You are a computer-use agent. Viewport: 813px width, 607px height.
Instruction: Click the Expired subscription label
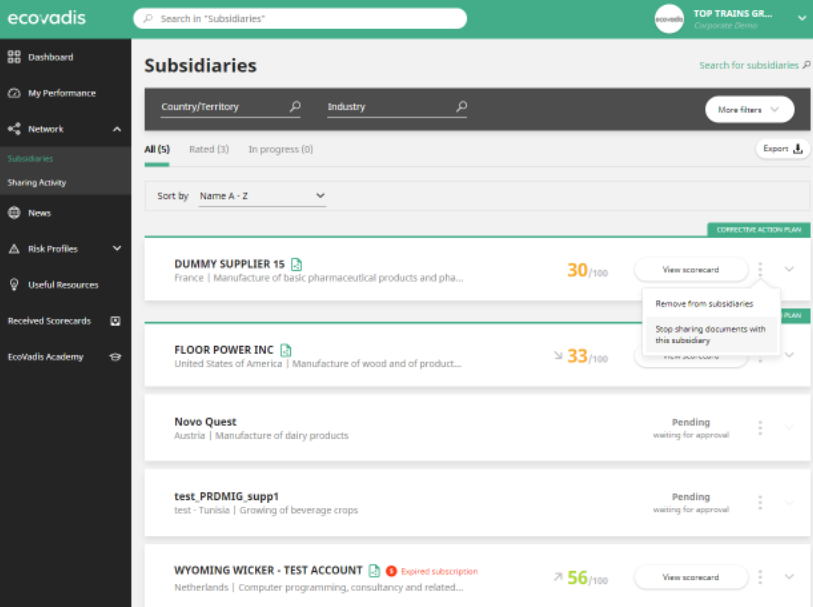439,571
